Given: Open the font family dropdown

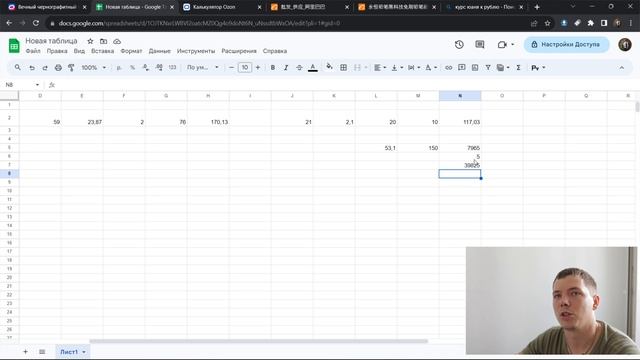Looking at the screenshot, I should pyautogui.click(x=203, y=67).
